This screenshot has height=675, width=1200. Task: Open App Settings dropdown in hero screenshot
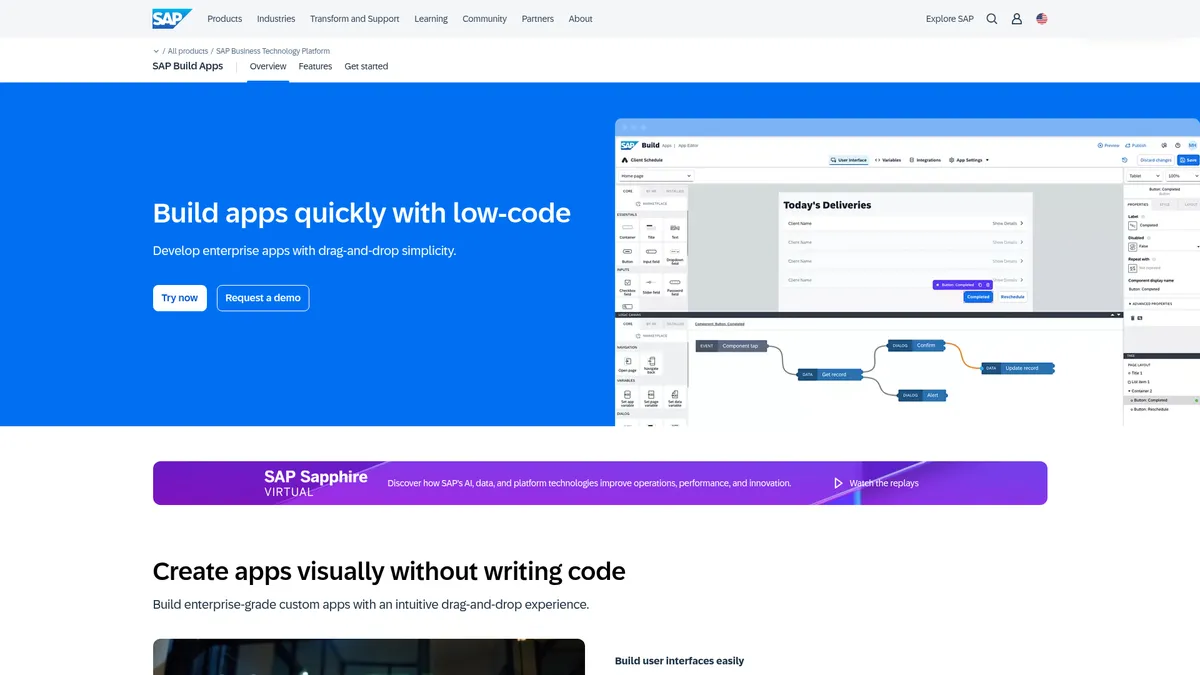(x=968, y=160)
